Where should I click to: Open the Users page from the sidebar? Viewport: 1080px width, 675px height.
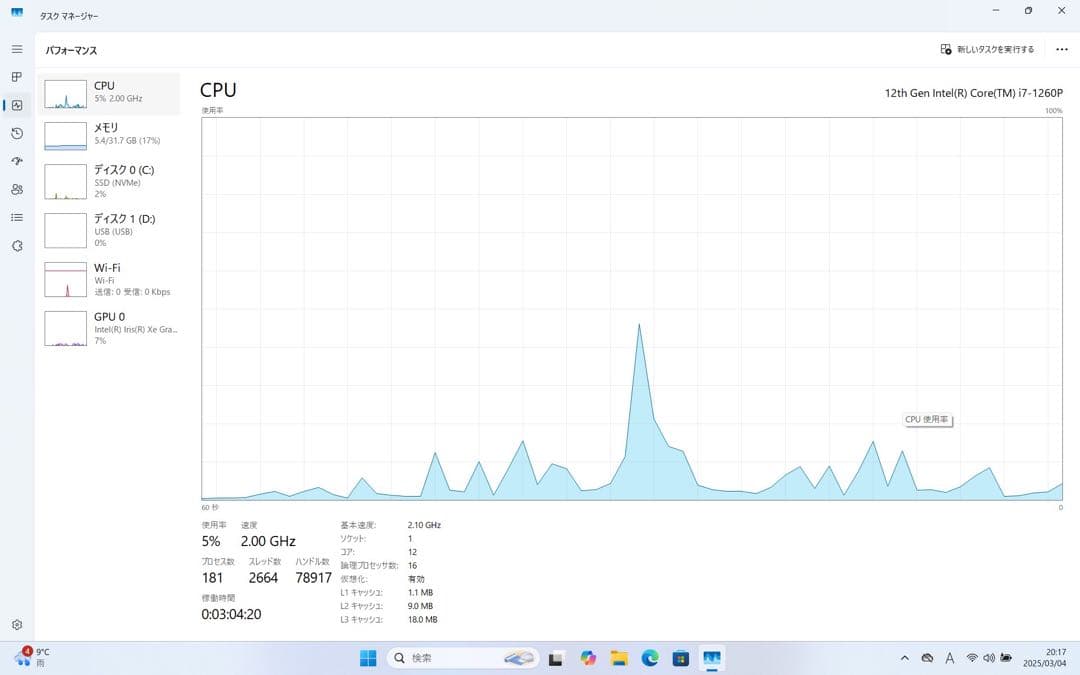[x=16, y=189]
